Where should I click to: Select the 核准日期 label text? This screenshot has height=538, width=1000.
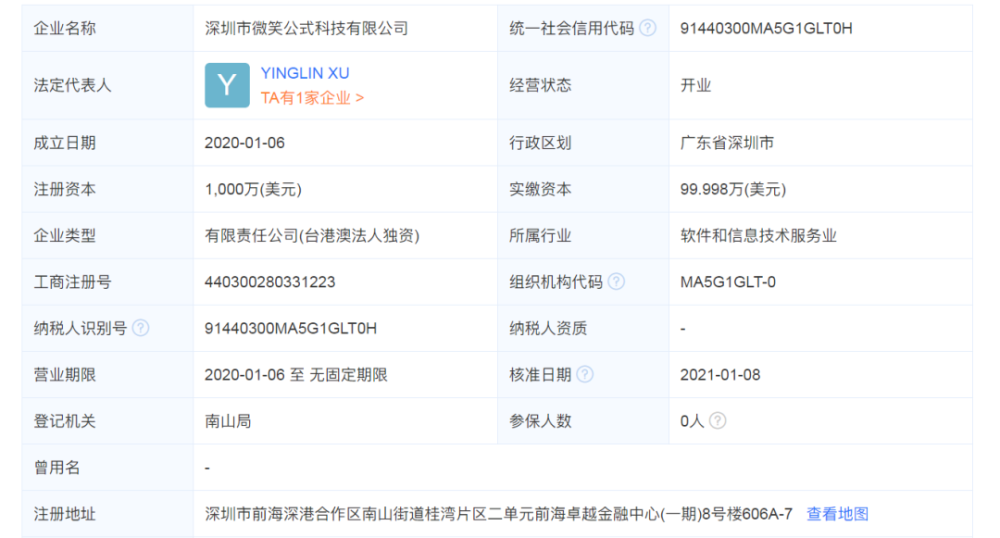(540, 375)
